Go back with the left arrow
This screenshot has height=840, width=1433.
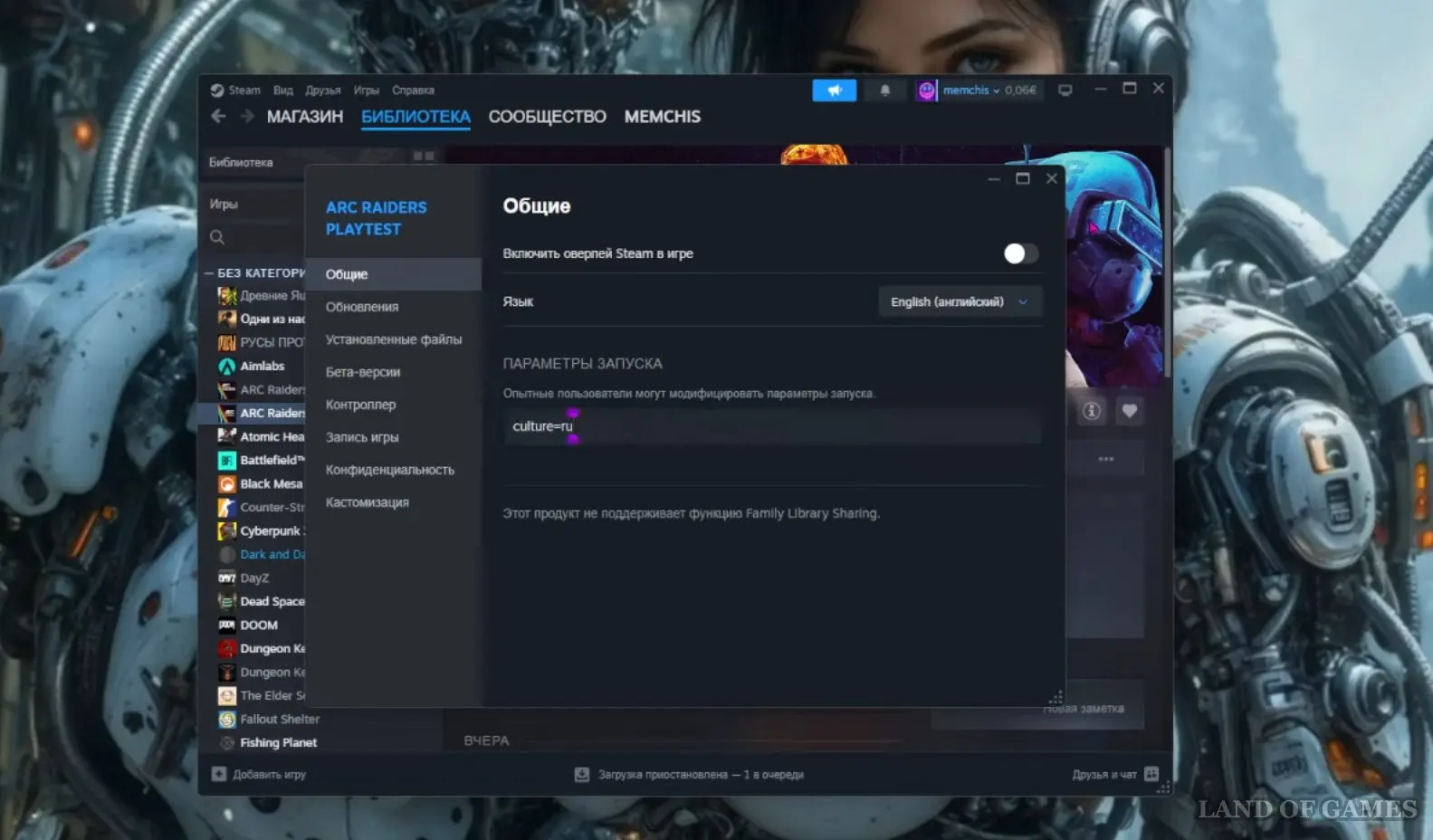tap(218, 117)
